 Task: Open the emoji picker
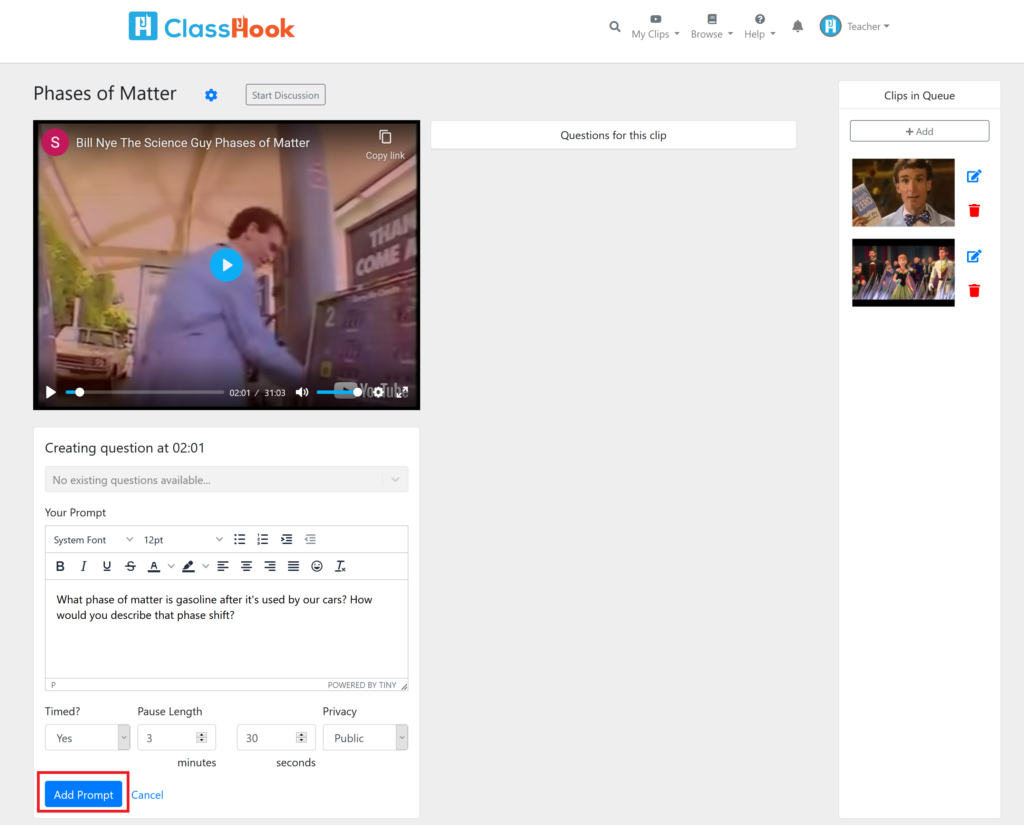pyautogui.click(x=317, y=566)
